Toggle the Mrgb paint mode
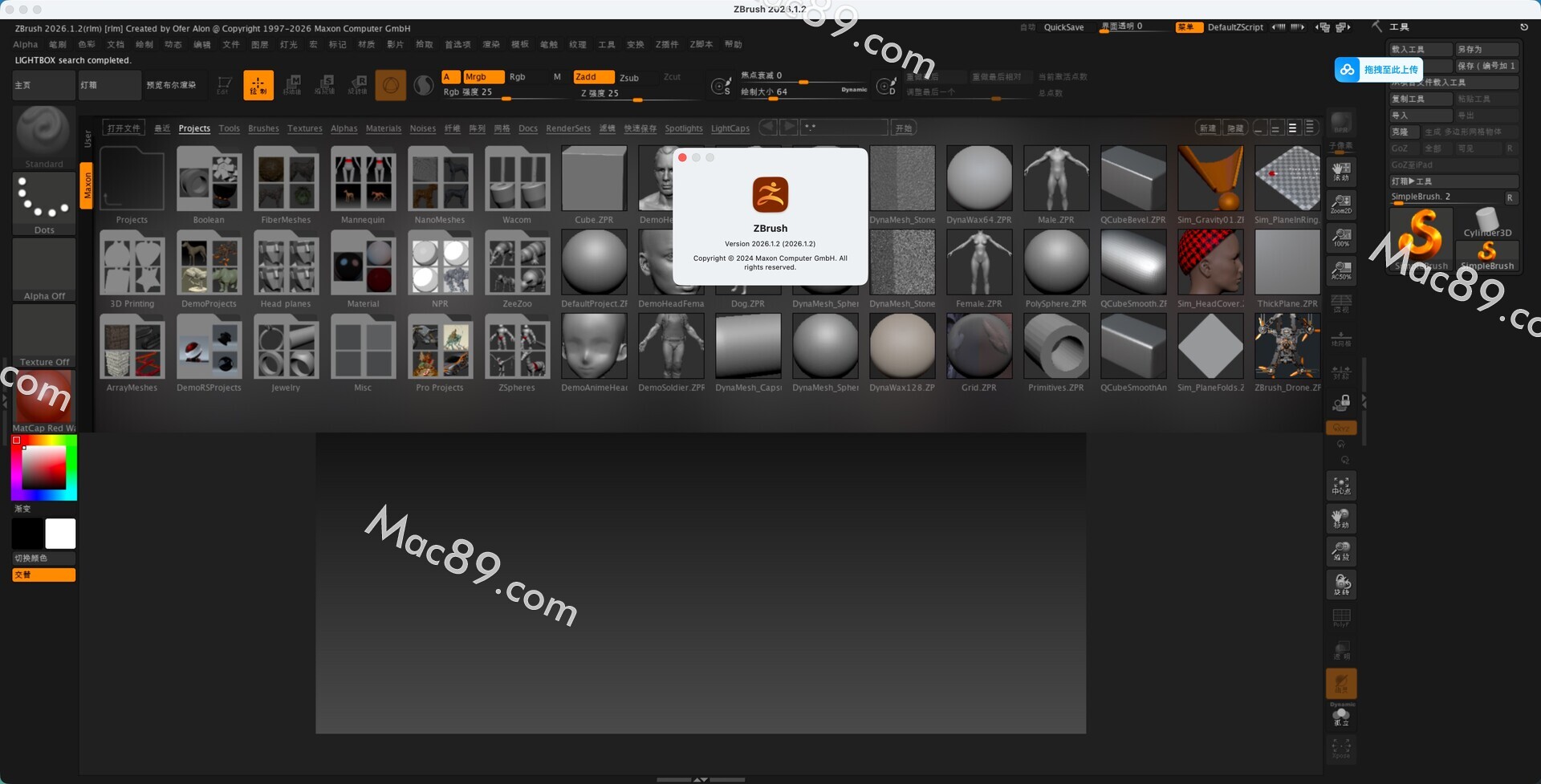Image resolution: width=1541 pixels, height=784 pixels. pos(482,77)
